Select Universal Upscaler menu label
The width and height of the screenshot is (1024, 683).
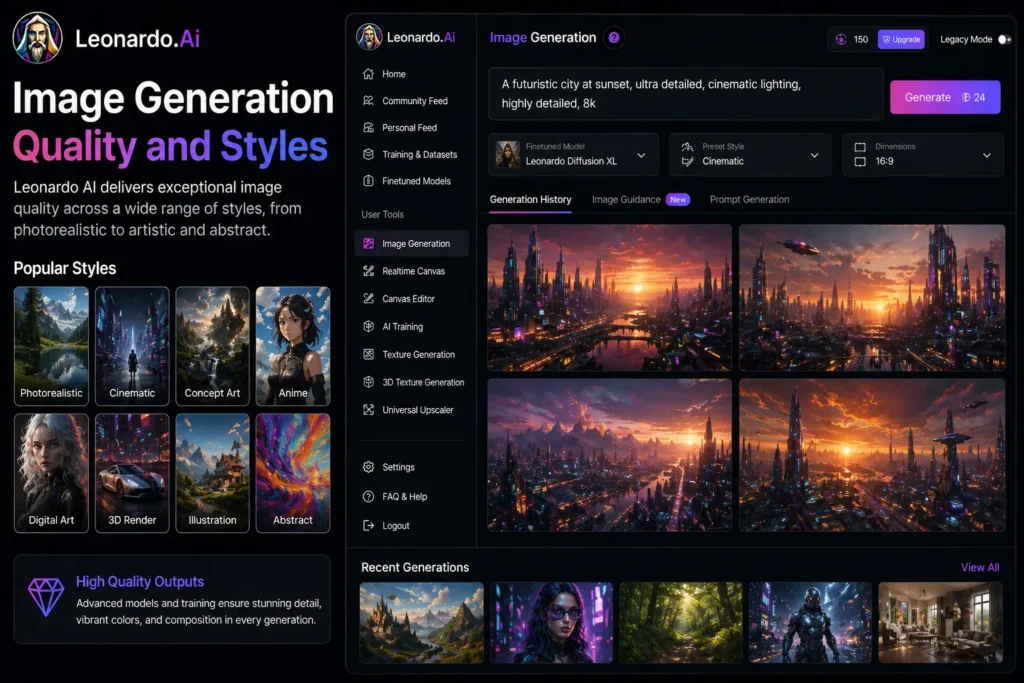(418, 410)
